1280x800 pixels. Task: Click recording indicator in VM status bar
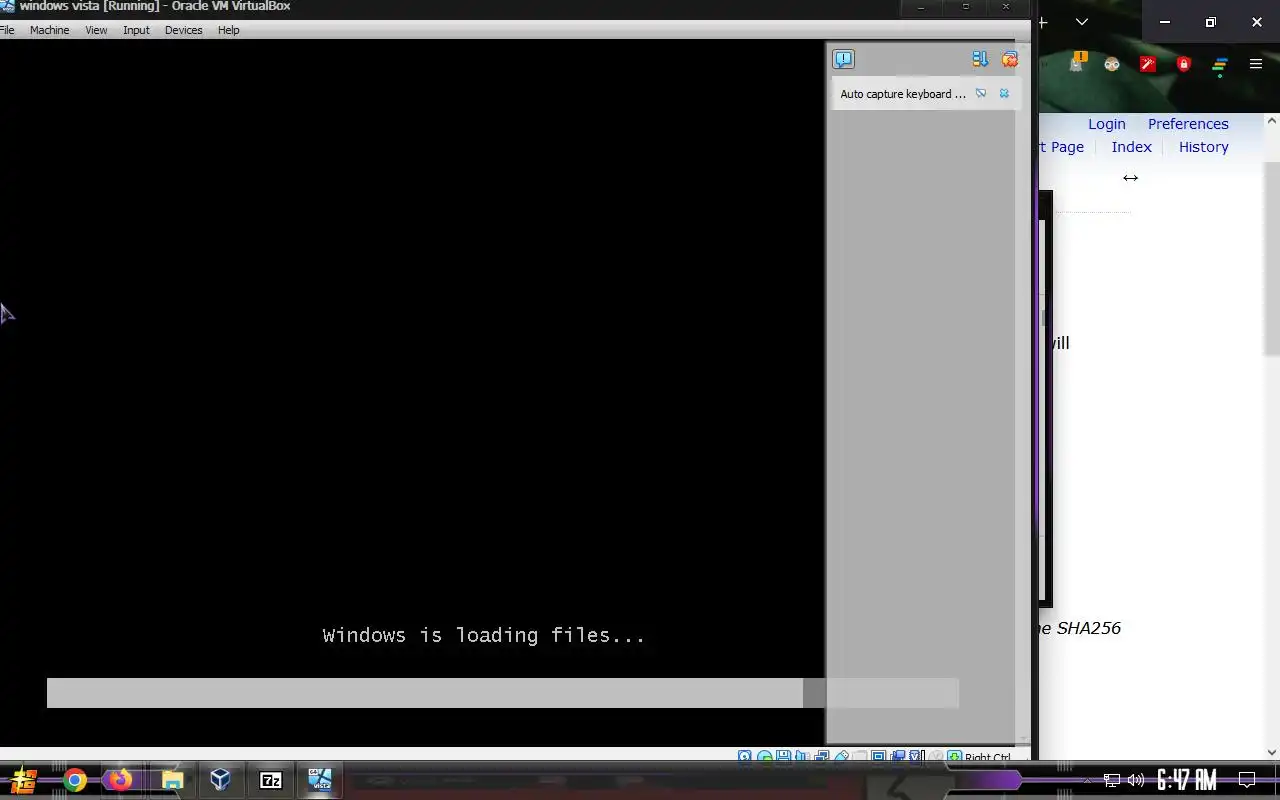click(x=897, y=757)
